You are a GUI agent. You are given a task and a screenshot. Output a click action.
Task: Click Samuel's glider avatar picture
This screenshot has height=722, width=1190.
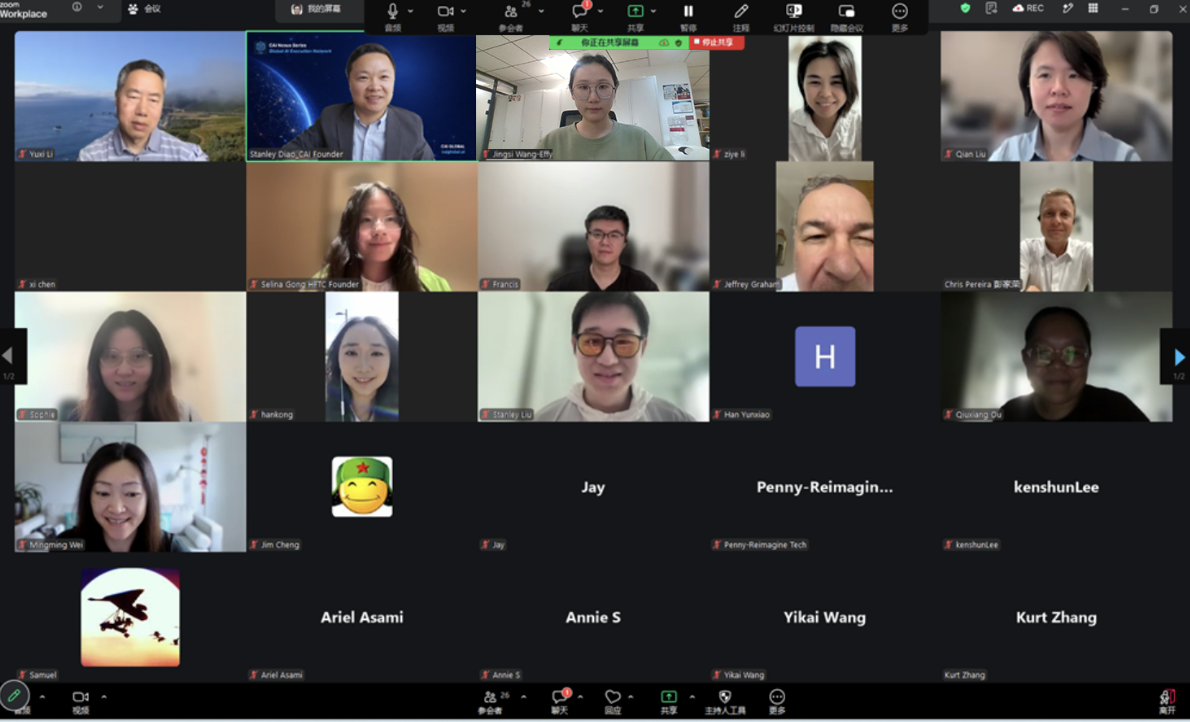tap(131, 617)
